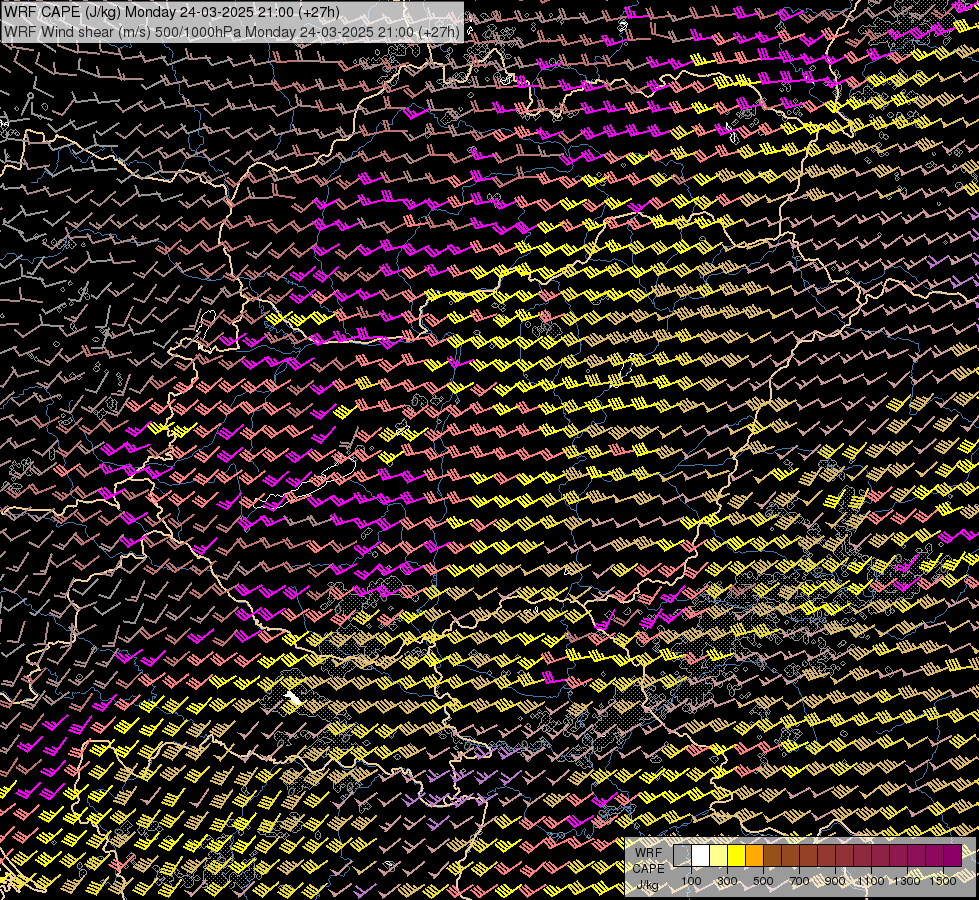
Task: Click the 'CAPE' word in the legend
Action: coord(648,868)
